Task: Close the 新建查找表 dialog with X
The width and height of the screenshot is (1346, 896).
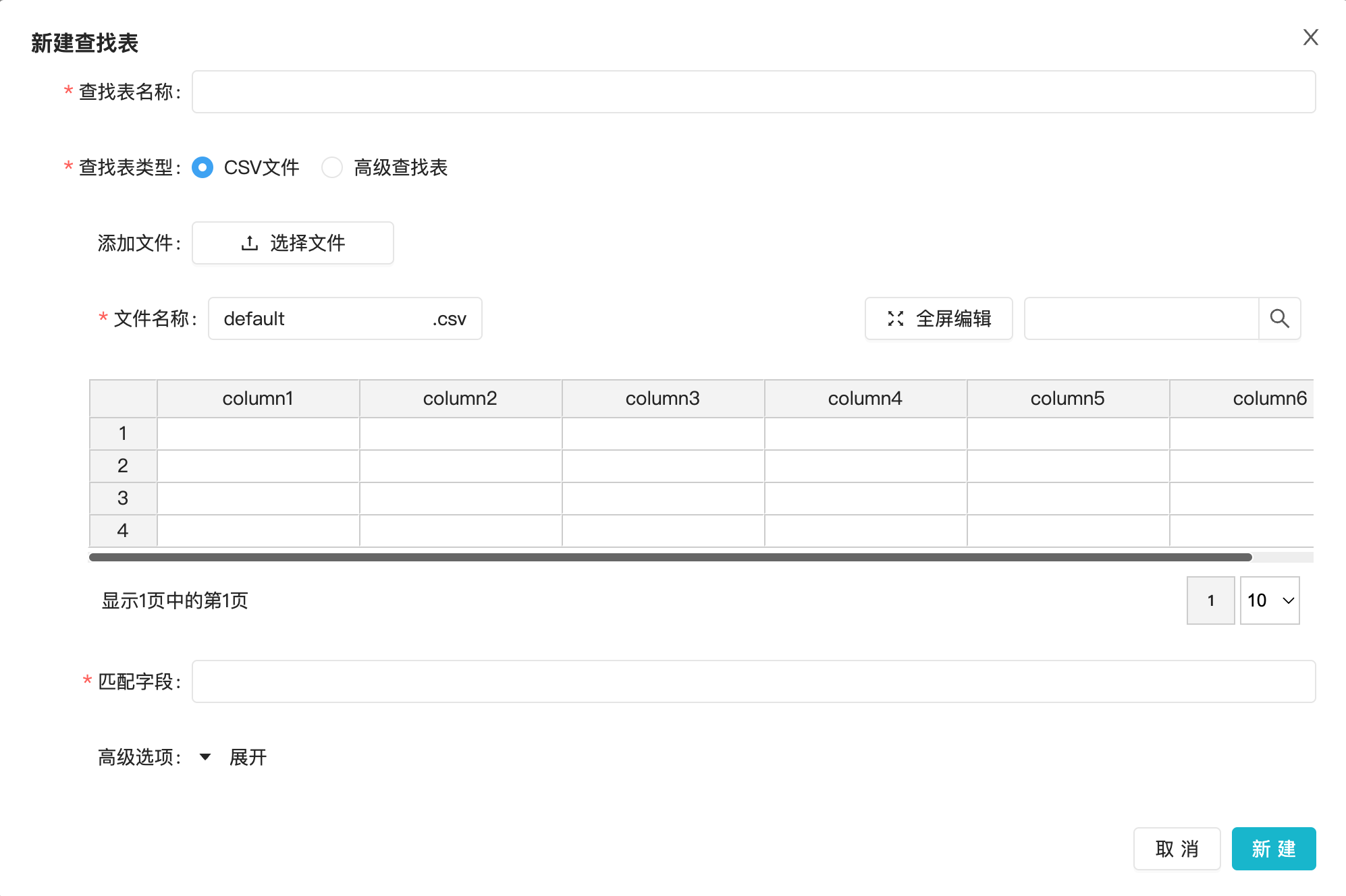Action: (x=1310, y=37)
